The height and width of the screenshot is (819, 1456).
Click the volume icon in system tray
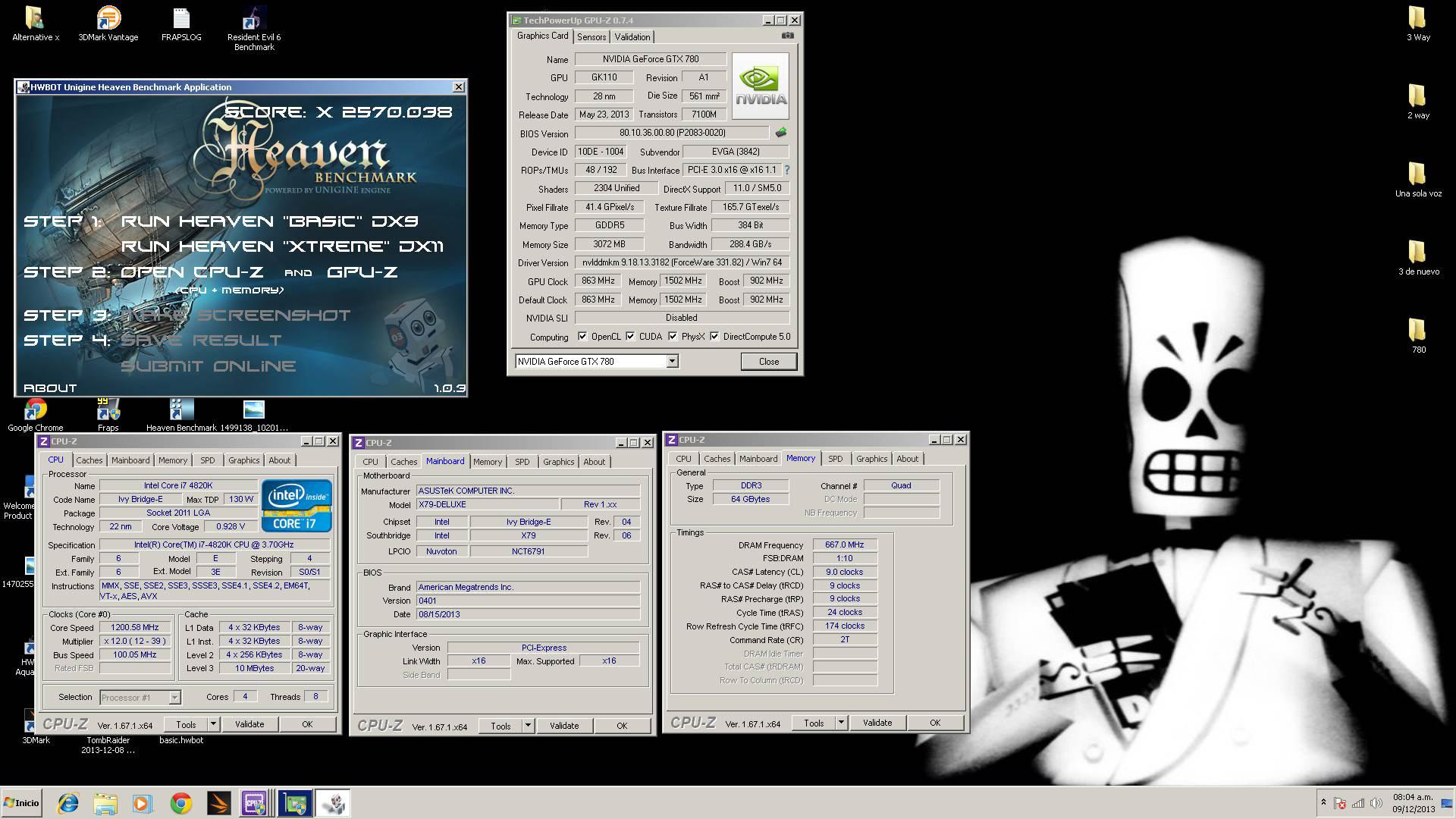1376,803
